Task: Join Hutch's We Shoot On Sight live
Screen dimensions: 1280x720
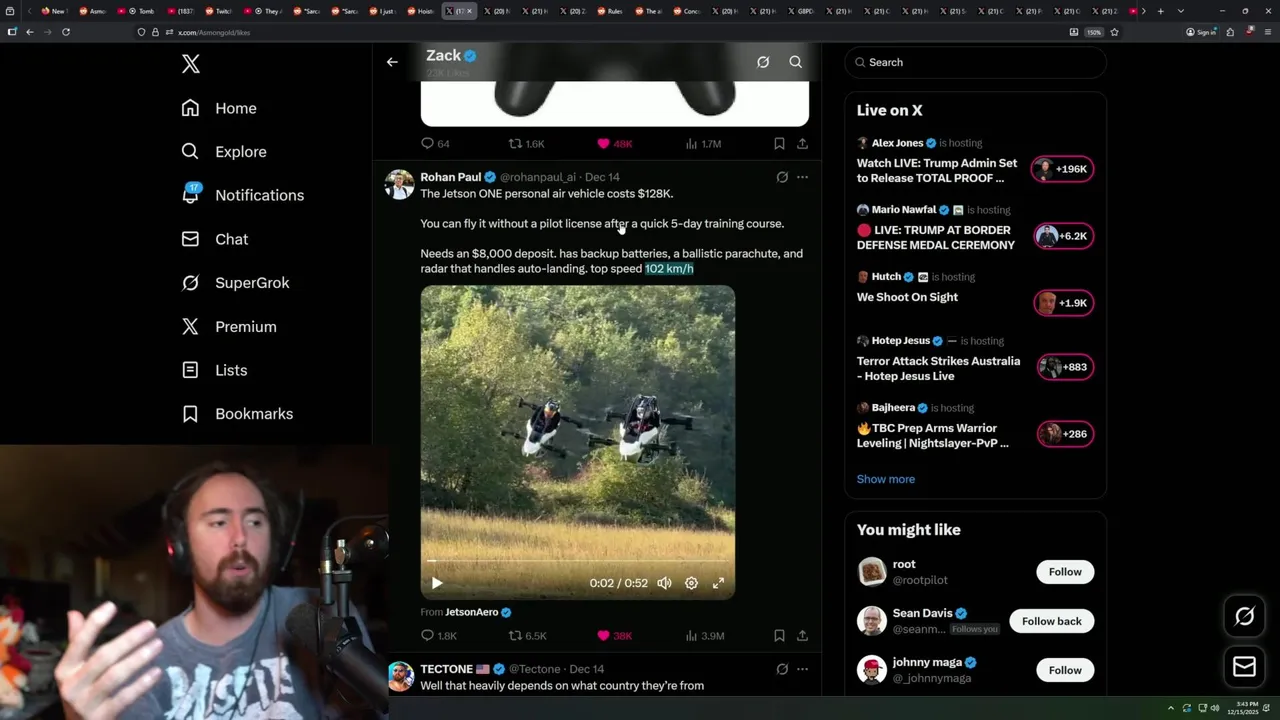Action: point(1063,303)
